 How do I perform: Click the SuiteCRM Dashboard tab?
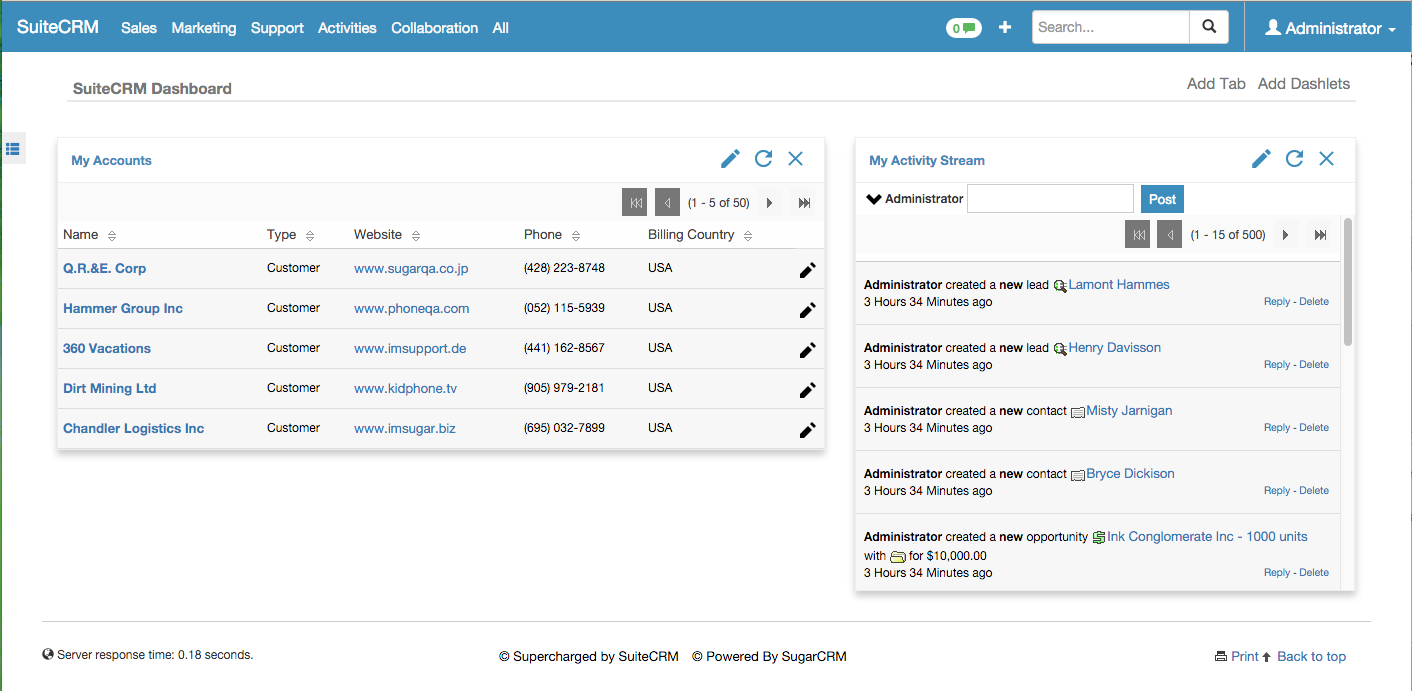152,88
